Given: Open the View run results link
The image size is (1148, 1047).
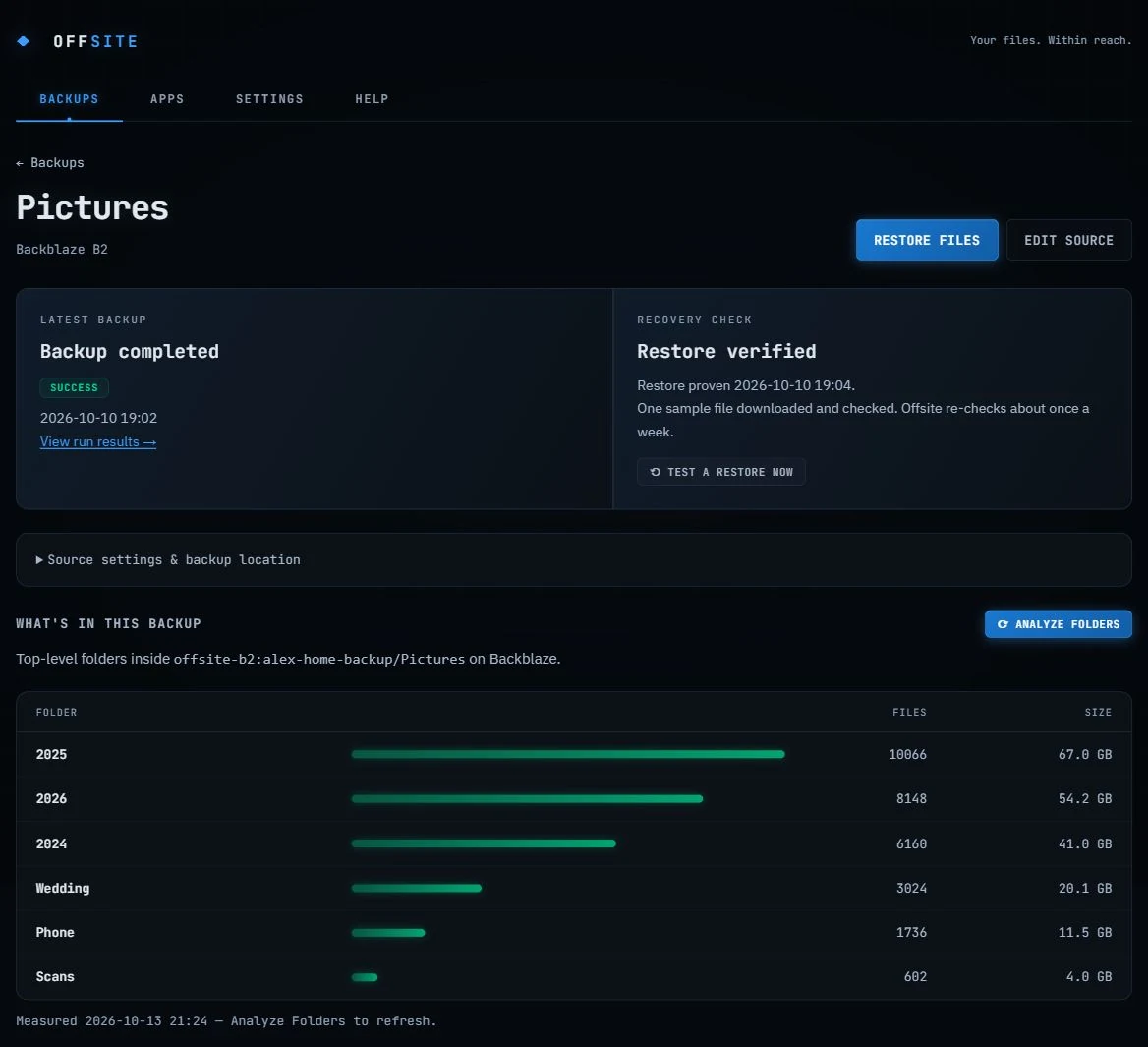Looking at the screenshot, I should click(98, 441).
